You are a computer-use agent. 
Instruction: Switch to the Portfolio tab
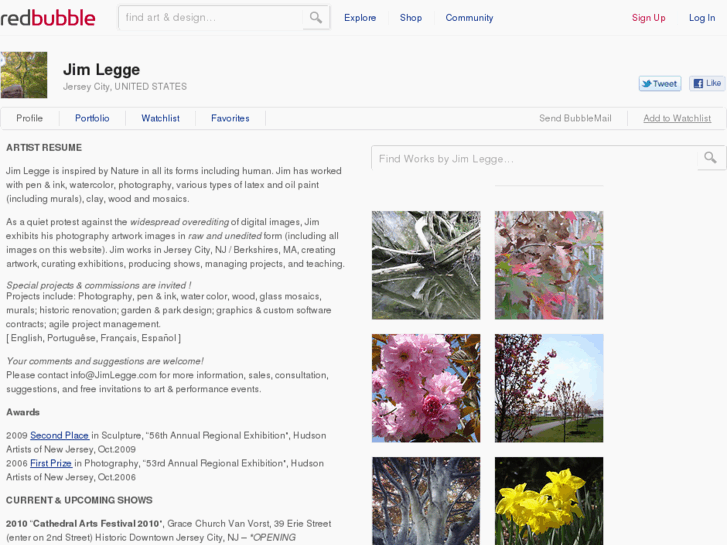pyautogui.click(x=92, y=118)
